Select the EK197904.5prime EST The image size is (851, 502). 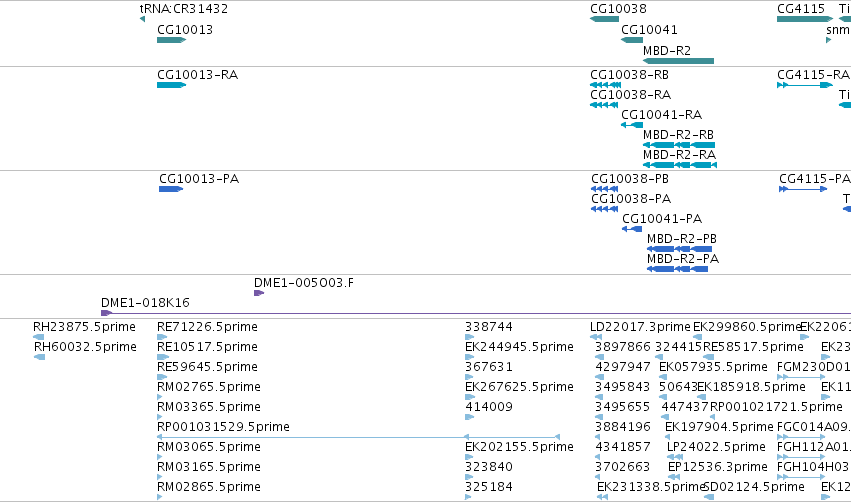[x=669, y=437]
